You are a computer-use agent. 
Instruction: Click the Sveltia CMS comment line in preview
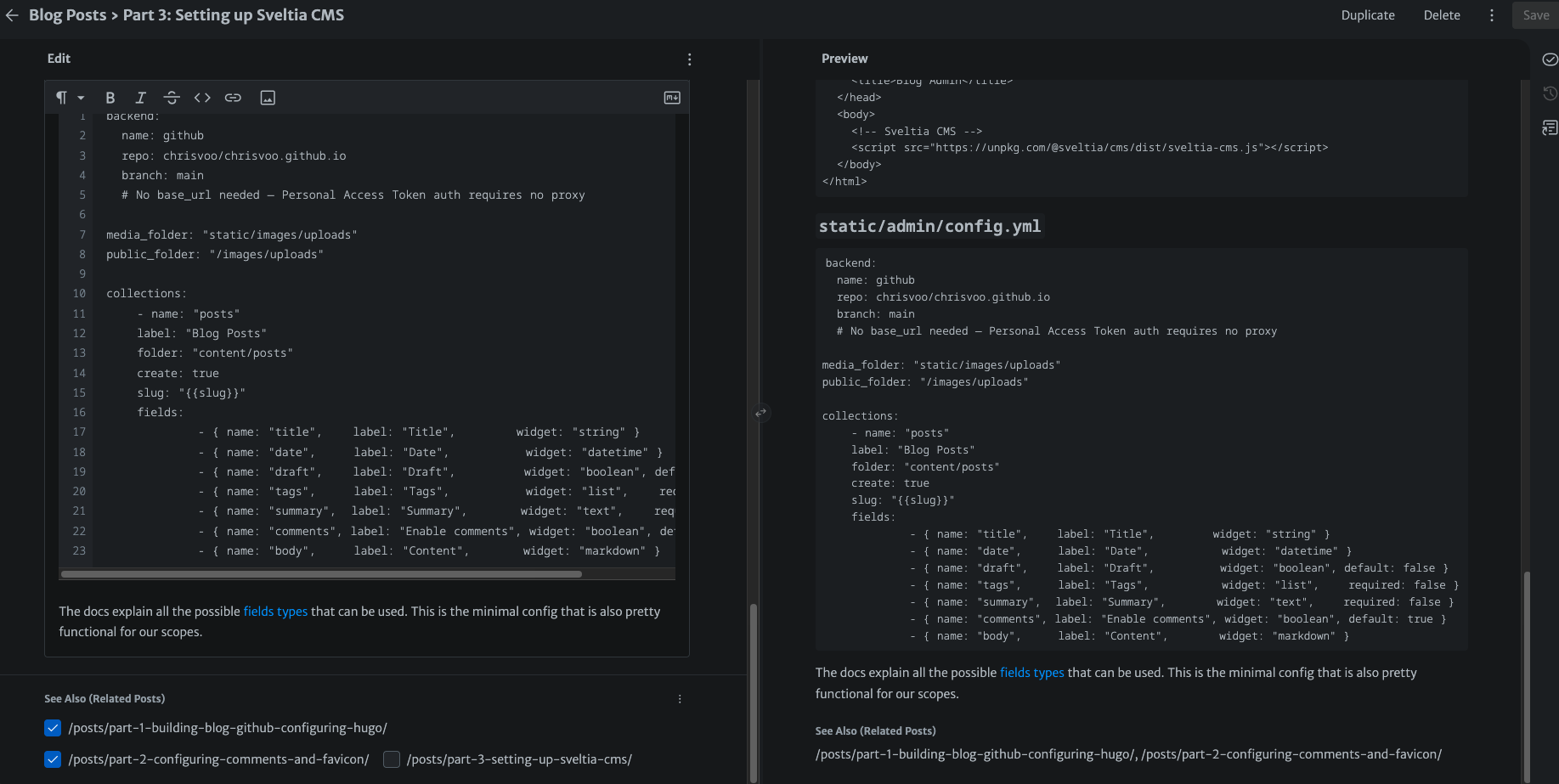click(x=917, y=131)
